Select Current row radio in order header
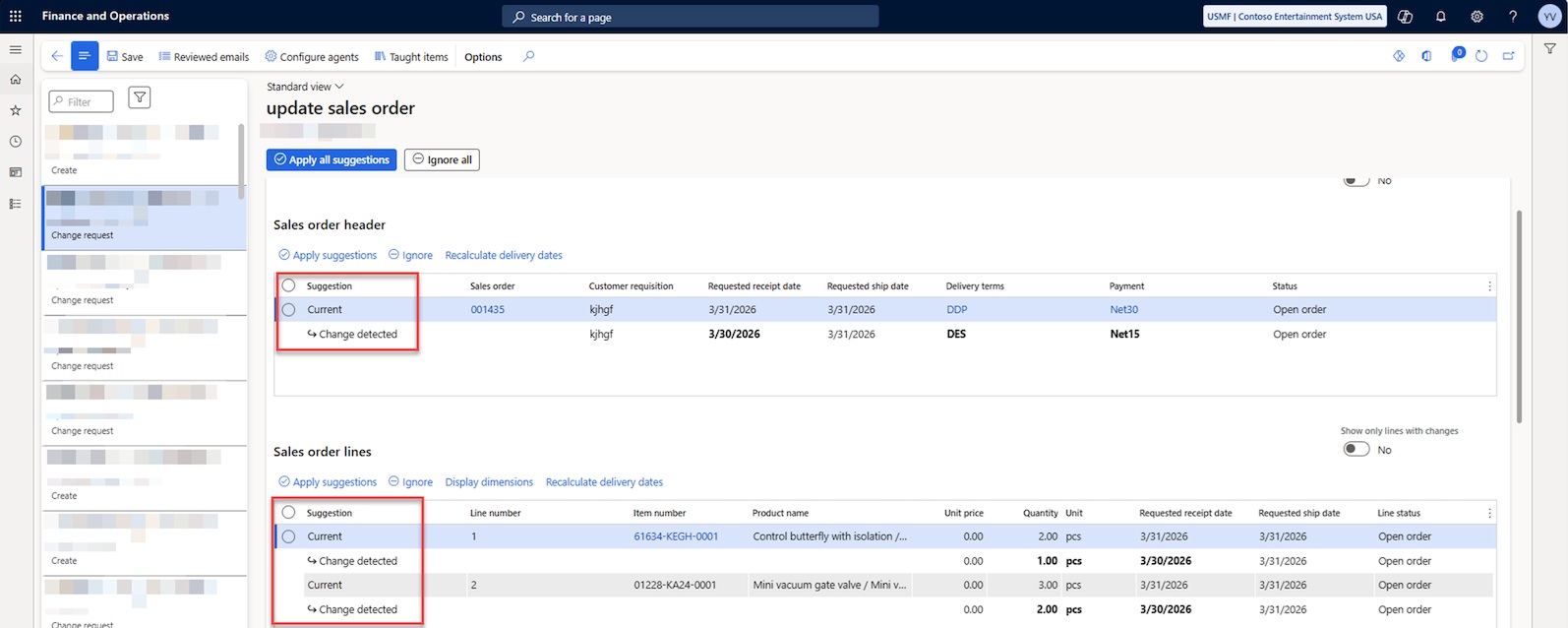Image resolution: width=1568 pixels, height=628 pixels. pos(288,309)
